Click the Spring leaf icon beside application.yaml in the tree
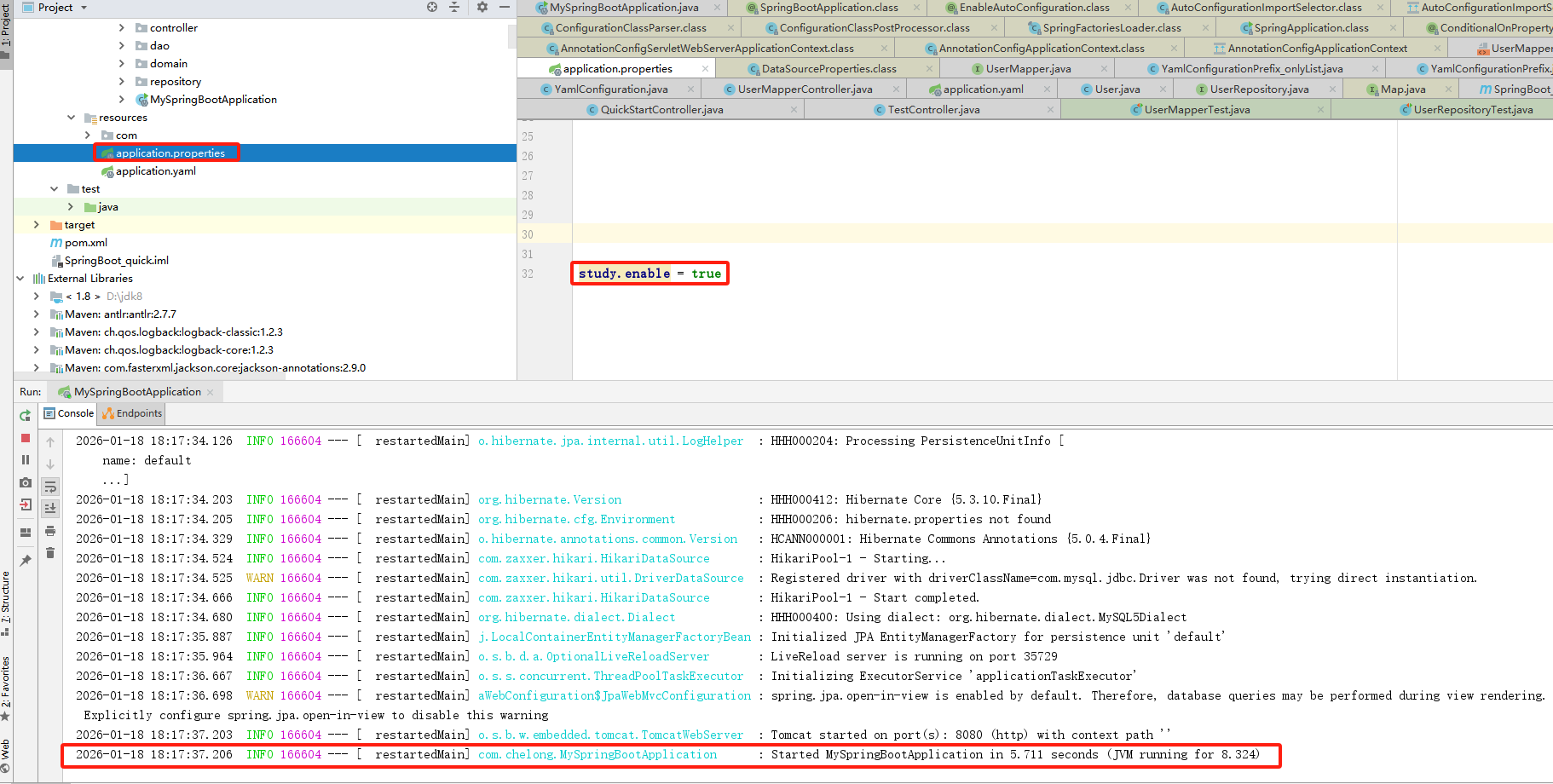The width and height of the screenshot is (1553, 784). (x=107, y=171)
